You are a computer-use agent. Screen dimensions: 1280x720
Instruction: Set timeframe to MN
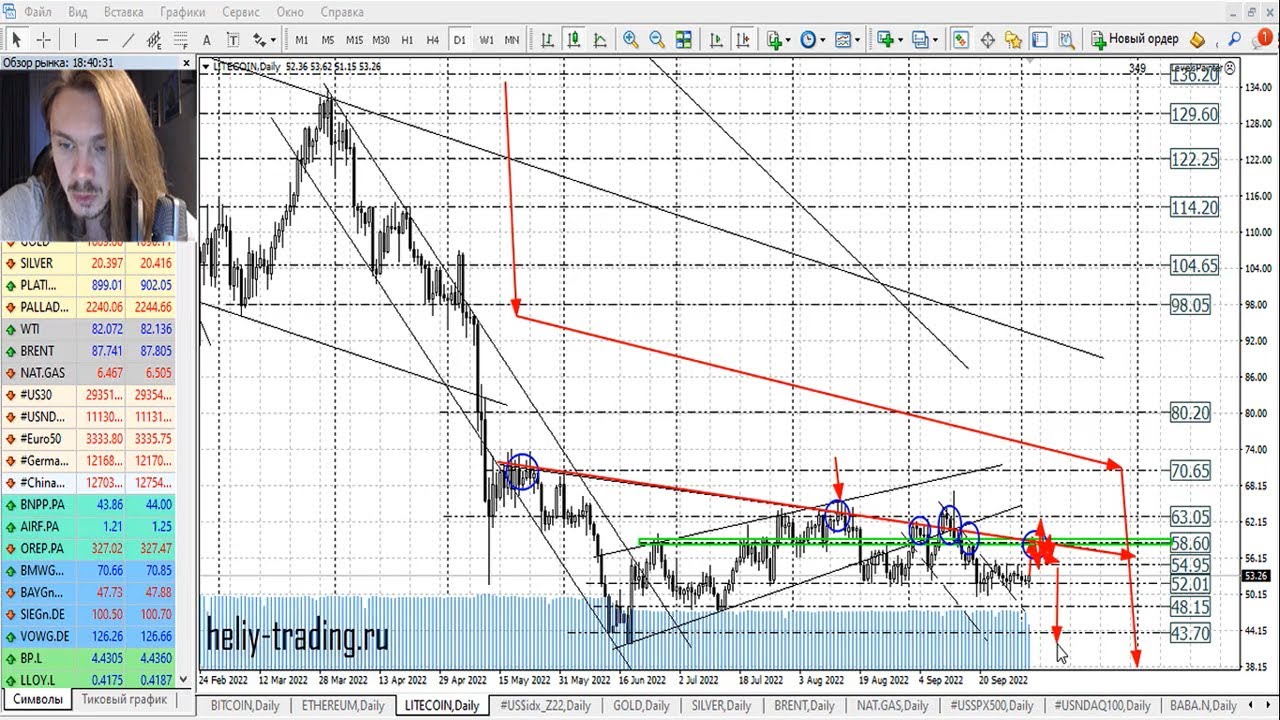click(511, 40)
